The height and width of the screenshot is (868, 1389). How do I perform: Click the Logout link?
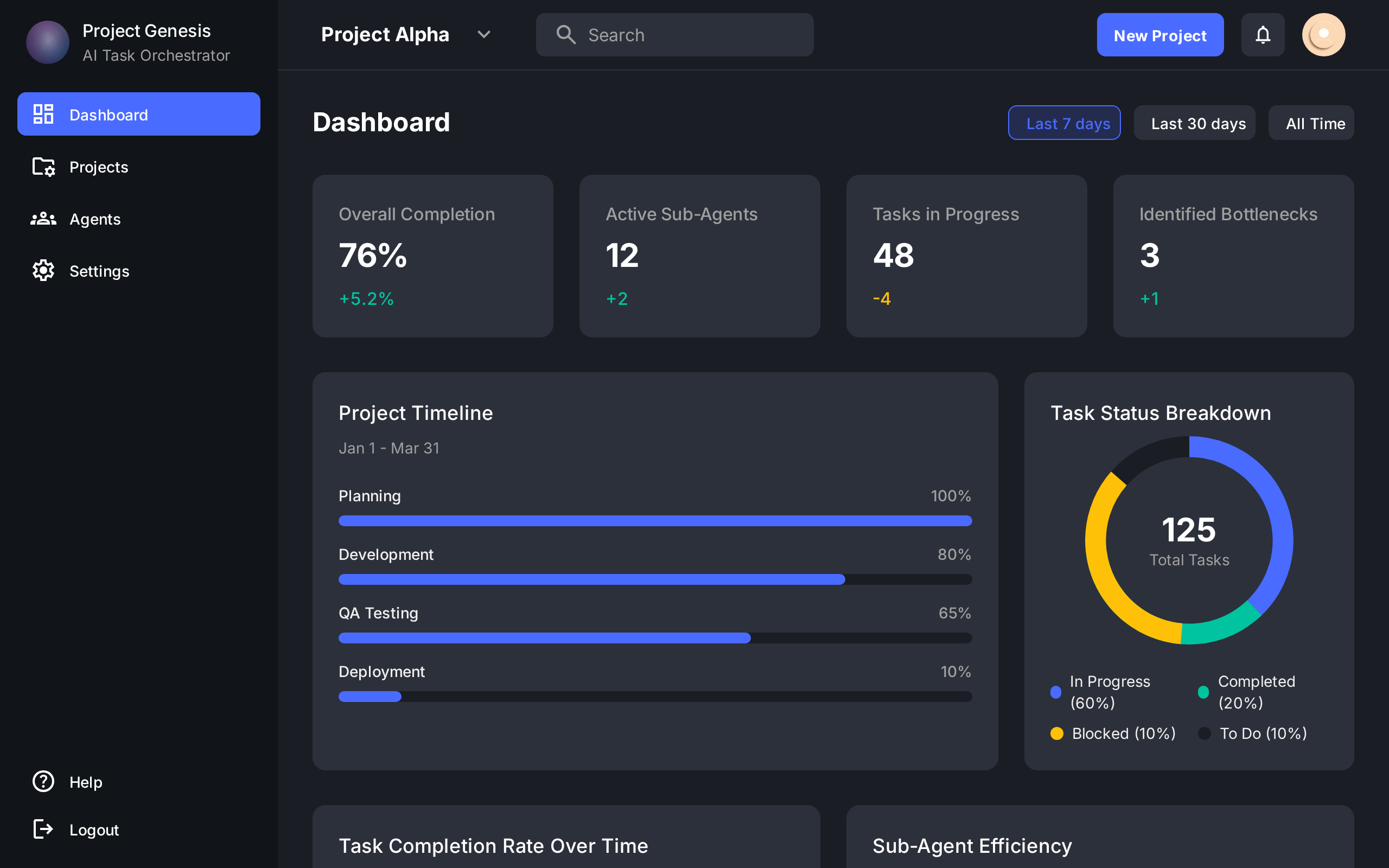point(93,829)
